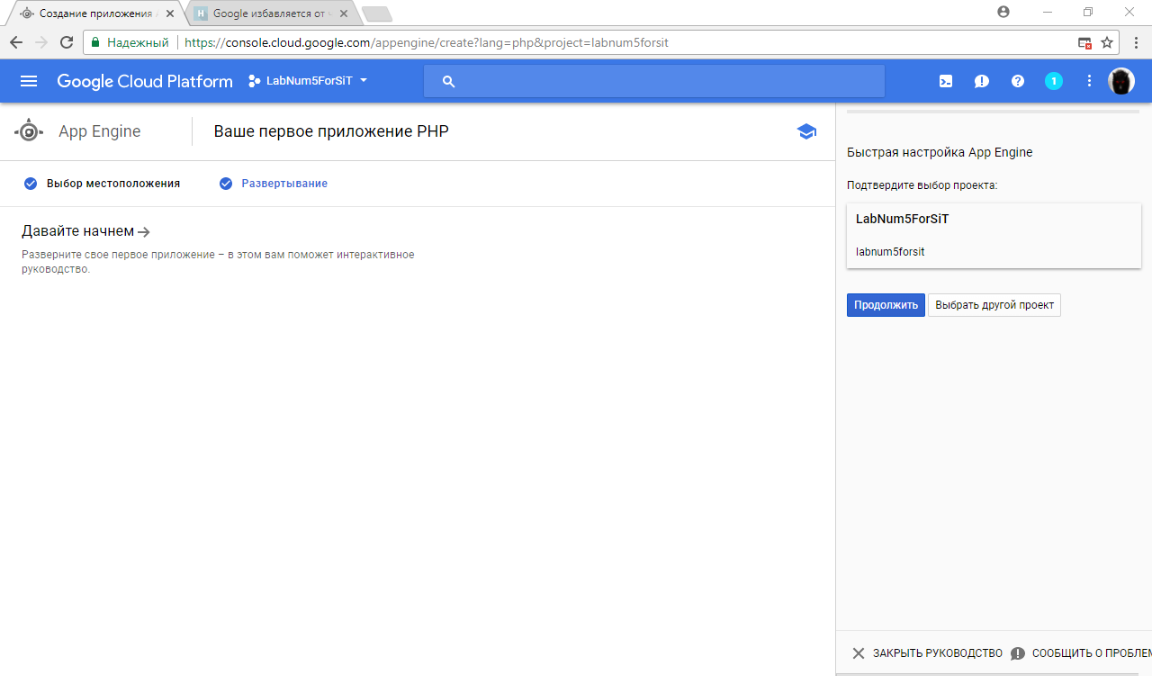Click the App Engine title text

pyautogui.click(x=100, y=132)
